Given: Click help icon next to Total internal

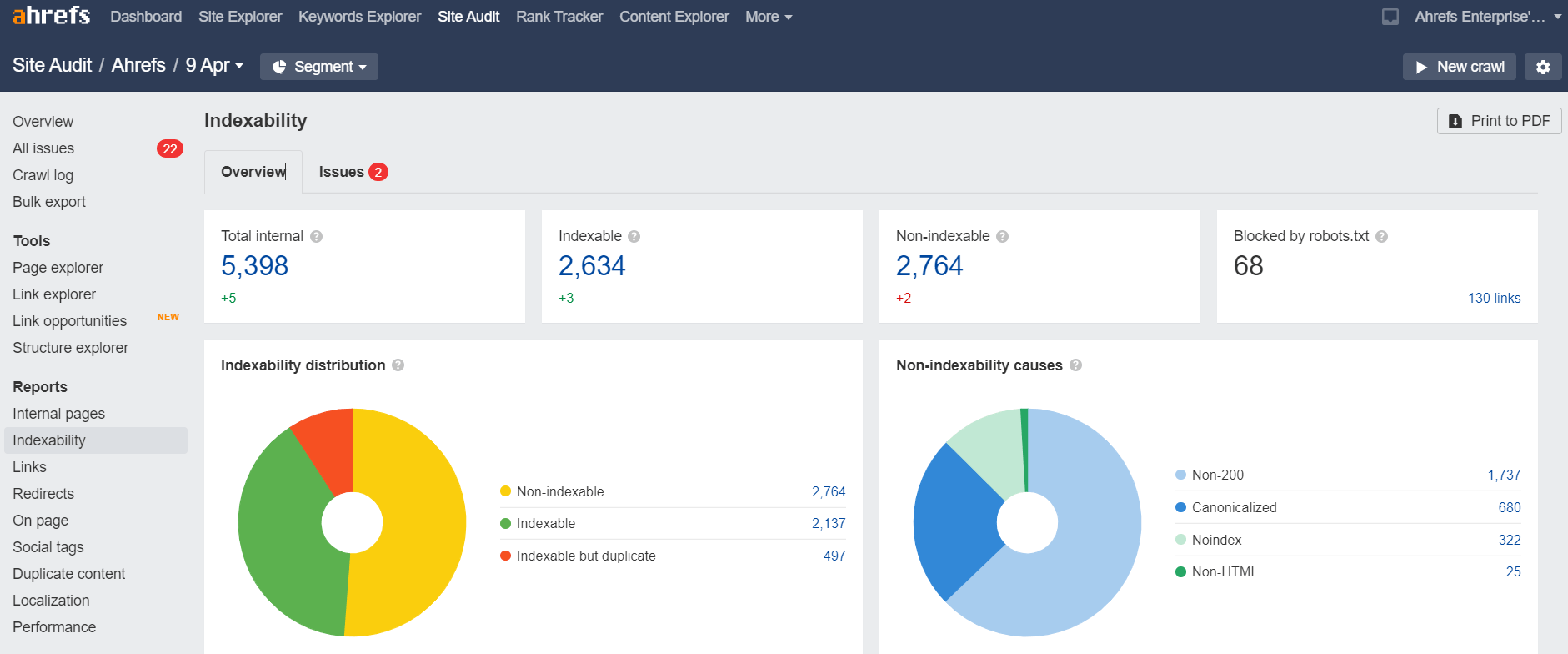Looking at the screenshot, I should pyautogui.click(x=317, y=237).
